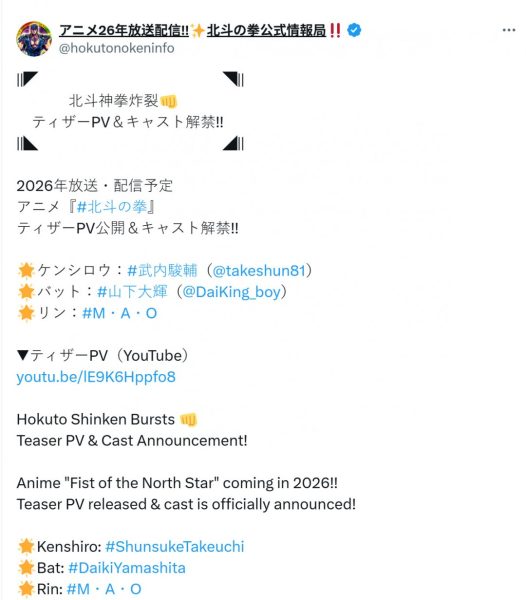Open the youtu.be/lE9K6Hppfo8 teaser link
Viewport: 526px width, 600px height.
click(x=96, y=377)
